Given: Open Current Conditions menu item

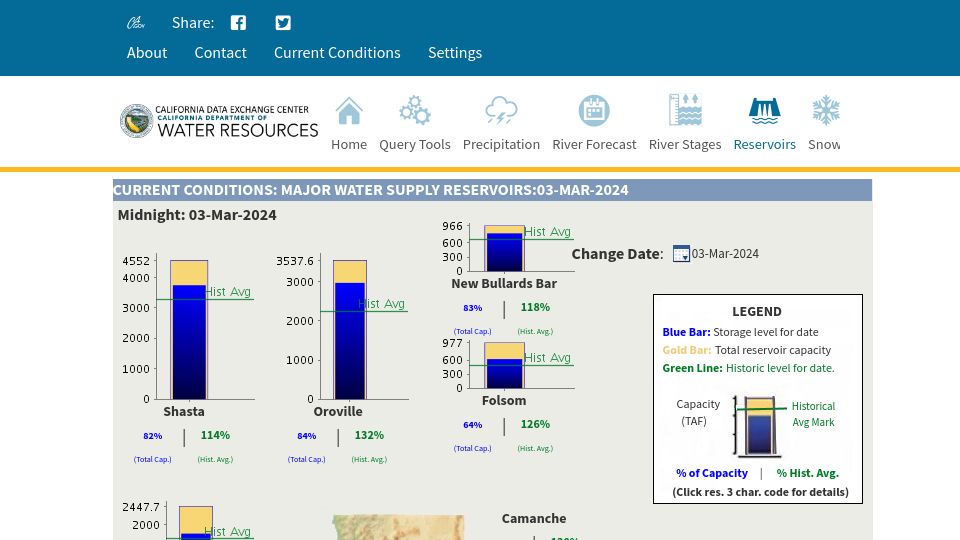Looking at the screenshot, I should (x=337, y=53).
